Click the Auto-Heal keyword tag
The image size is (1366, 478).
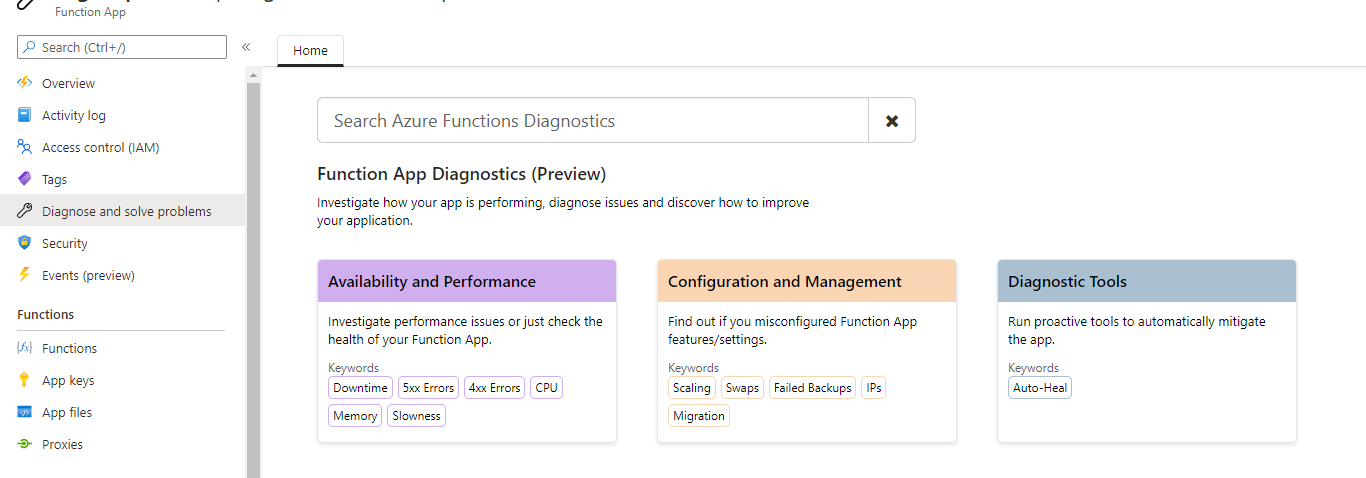[1040, 388]
